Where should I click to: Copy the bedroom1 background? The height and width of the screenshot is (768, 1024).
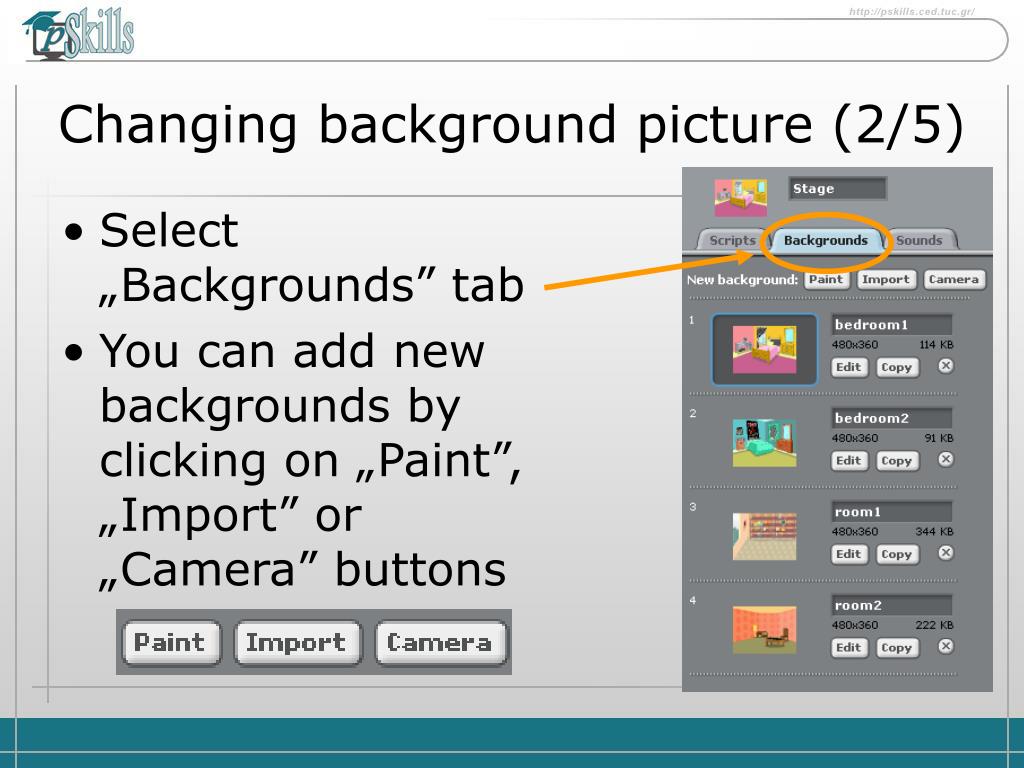(897, 367)
